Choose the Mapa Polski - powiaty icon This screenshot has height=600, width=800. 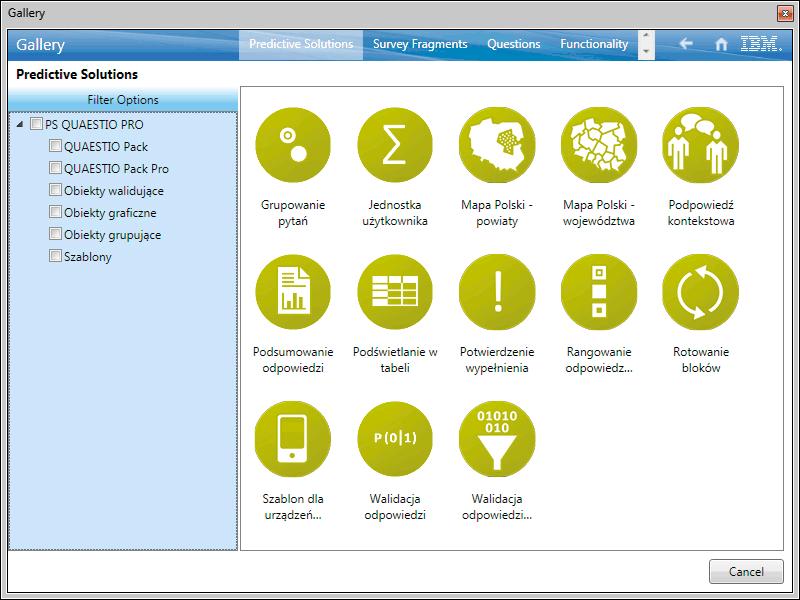(x=497, y=145)
